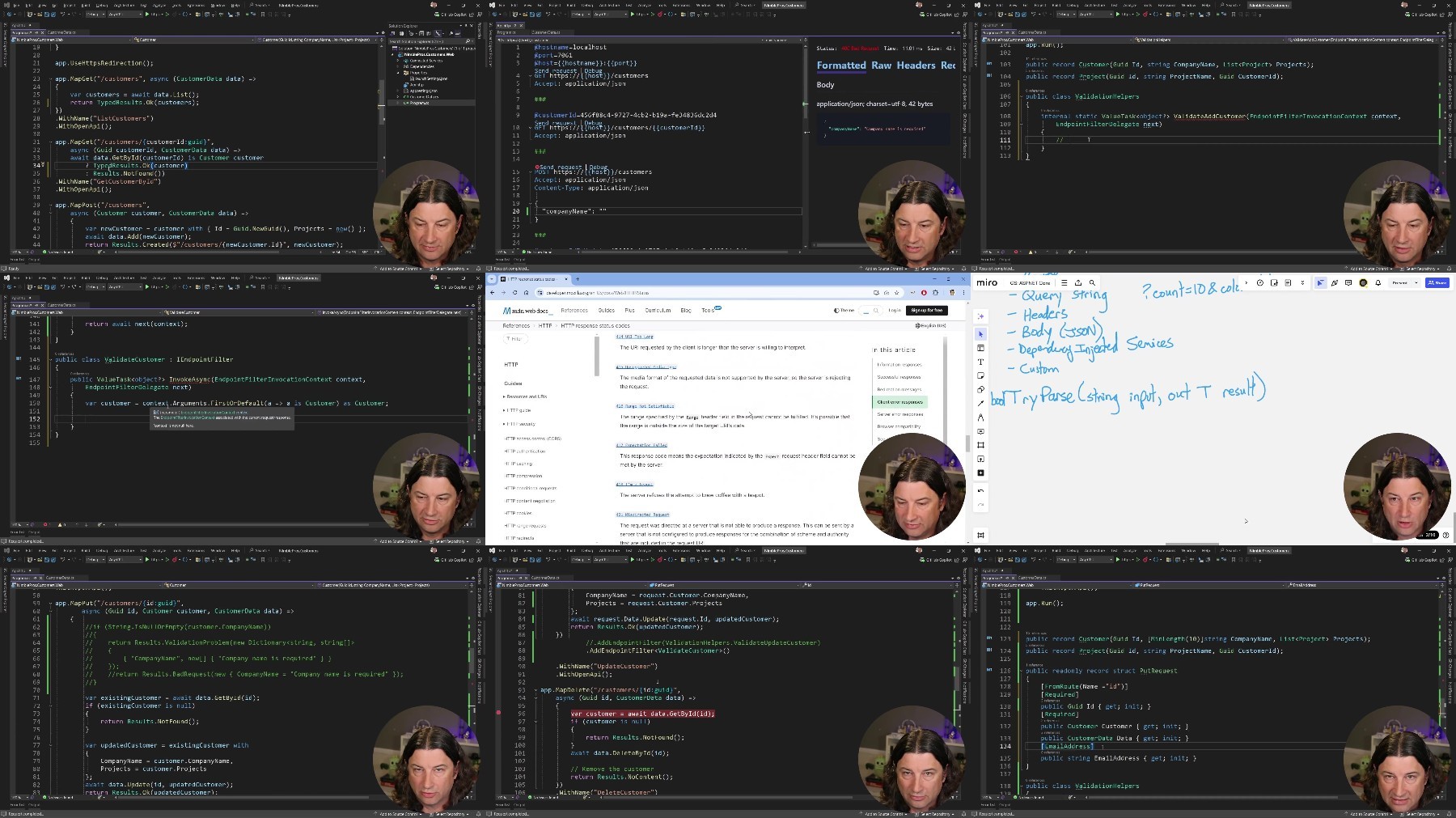Choose the Miro sticky note tool
This screenshot has width=1456, height=818.
click(981, 375)
